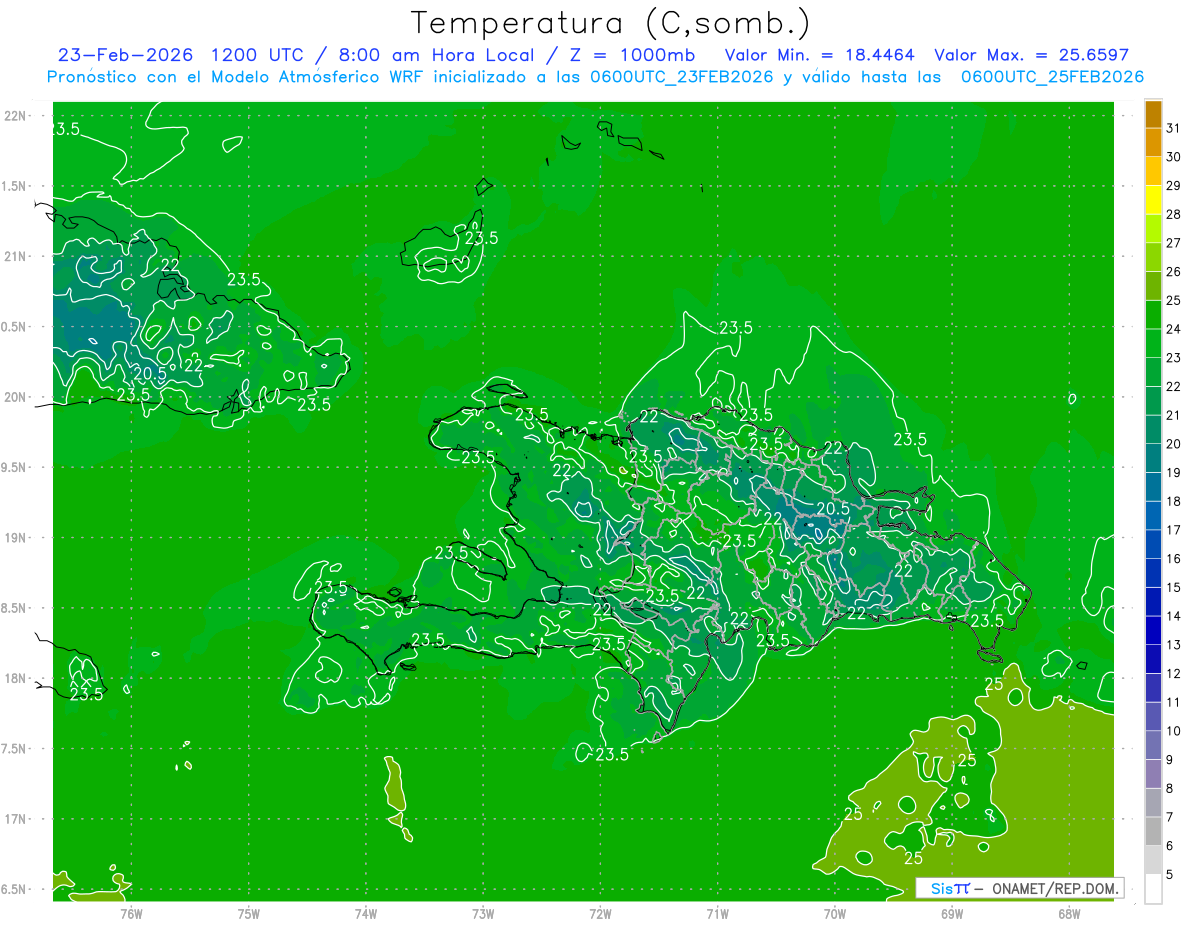Click the "22N" latitude axis label
The width and height of the screenshot is (1200, 927).
click(x=16, y=116)
